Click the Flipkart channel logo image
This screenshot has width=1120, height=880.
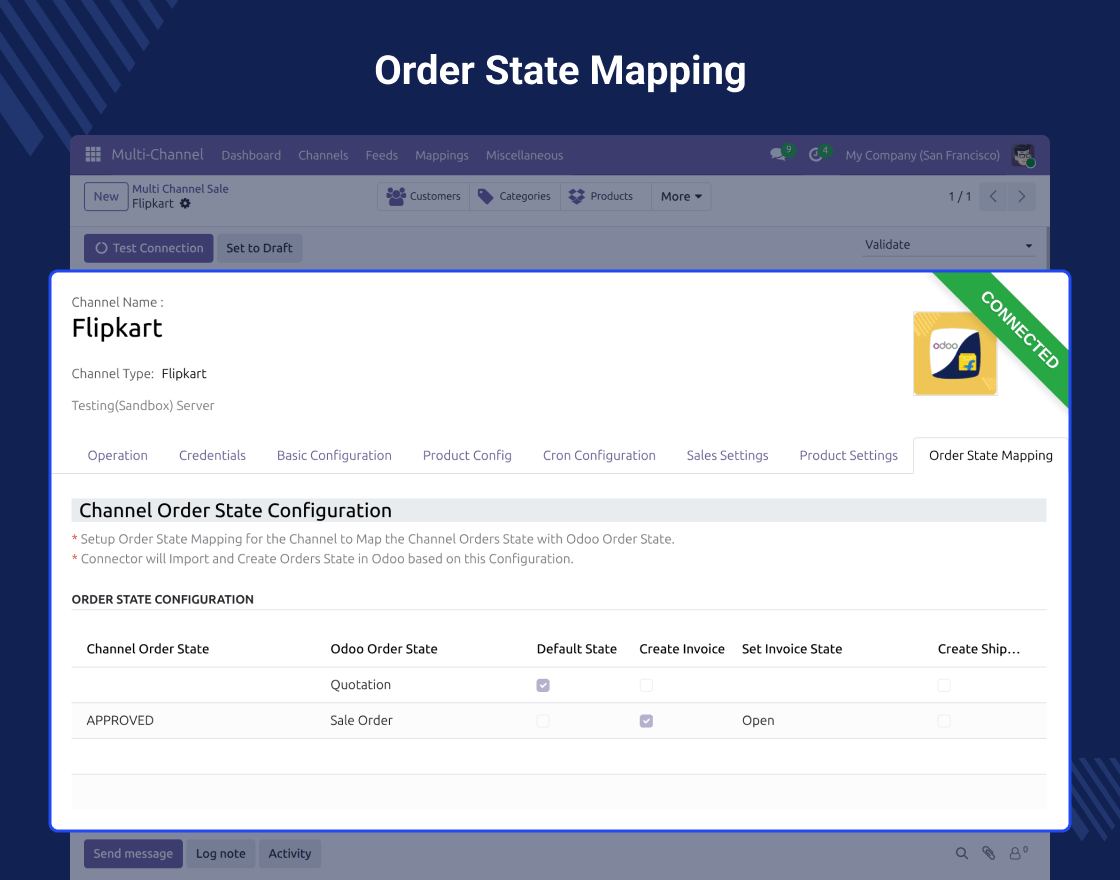(955, 353)
